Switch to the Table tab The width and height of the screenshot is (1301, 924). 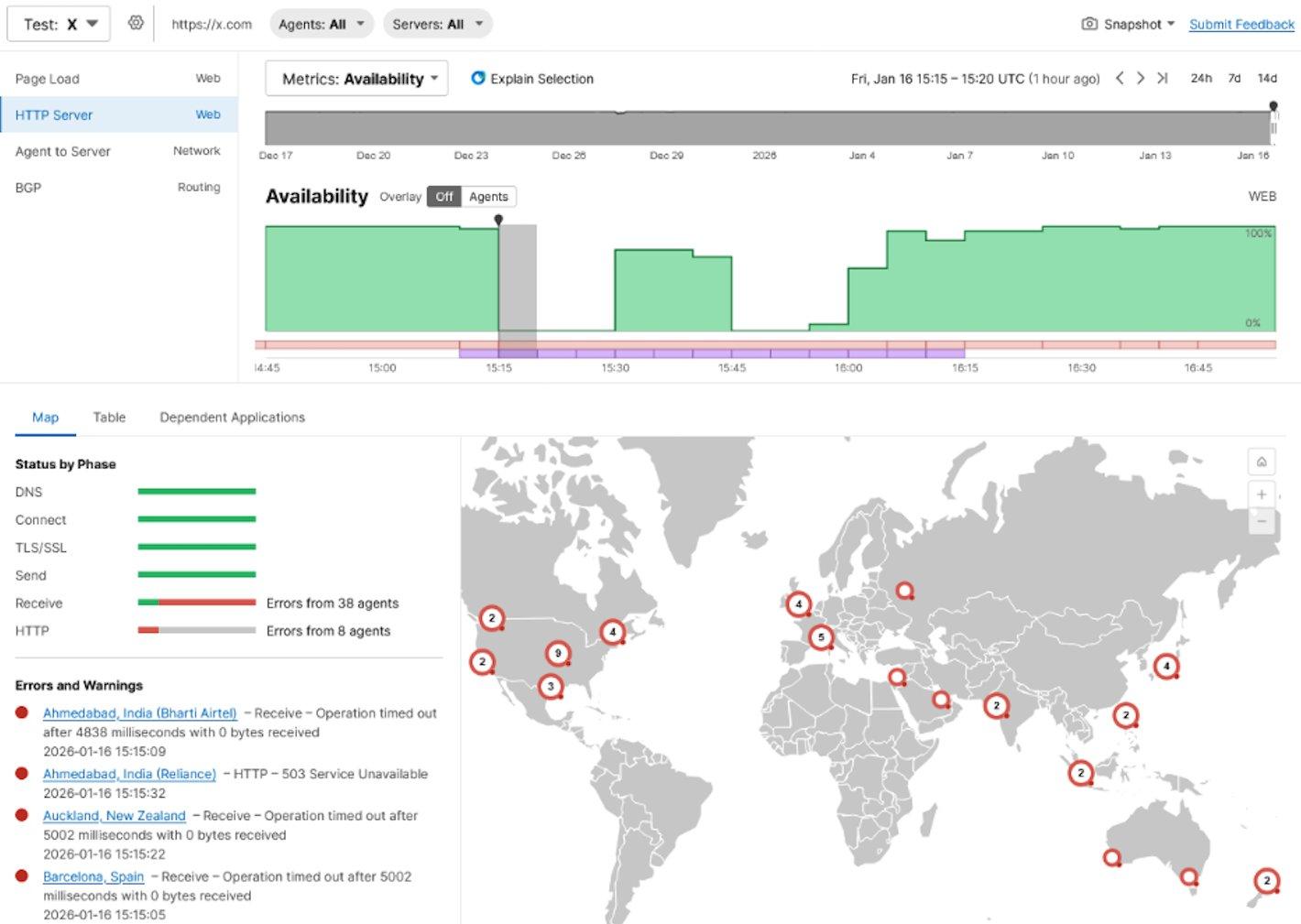point(109,417)
